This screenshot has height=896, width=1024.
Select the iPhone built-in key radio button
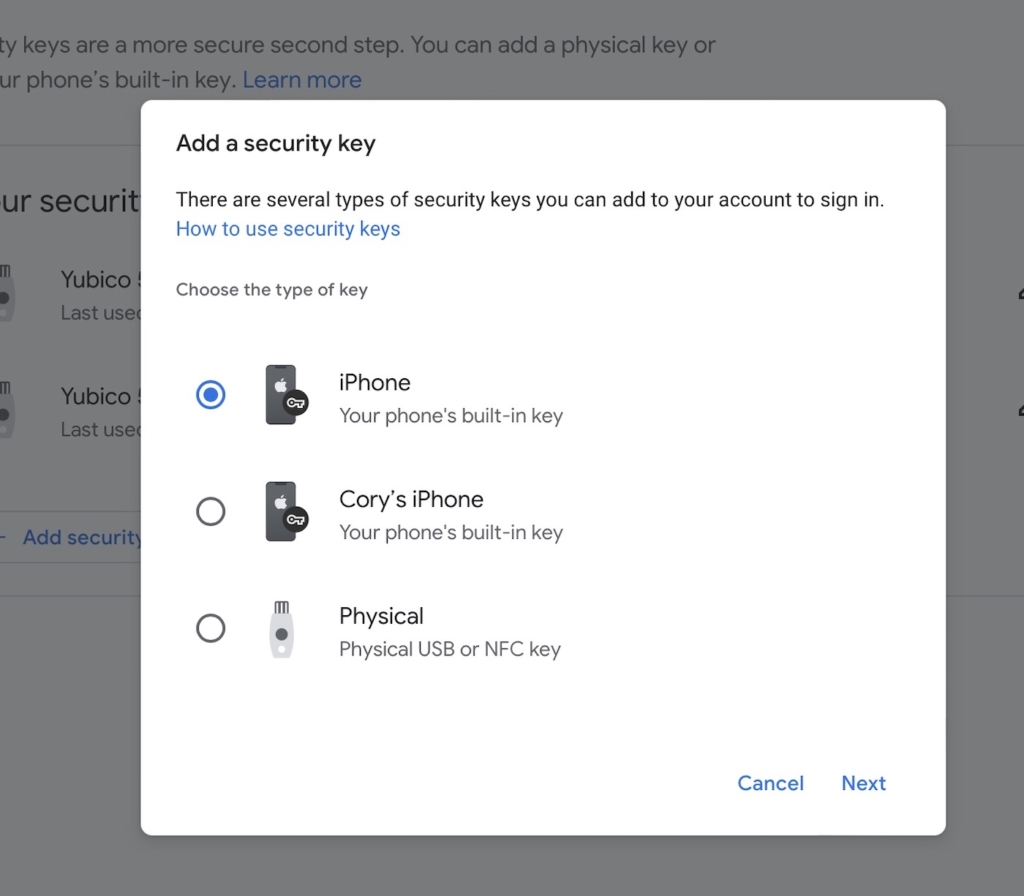tap(211, 394)
